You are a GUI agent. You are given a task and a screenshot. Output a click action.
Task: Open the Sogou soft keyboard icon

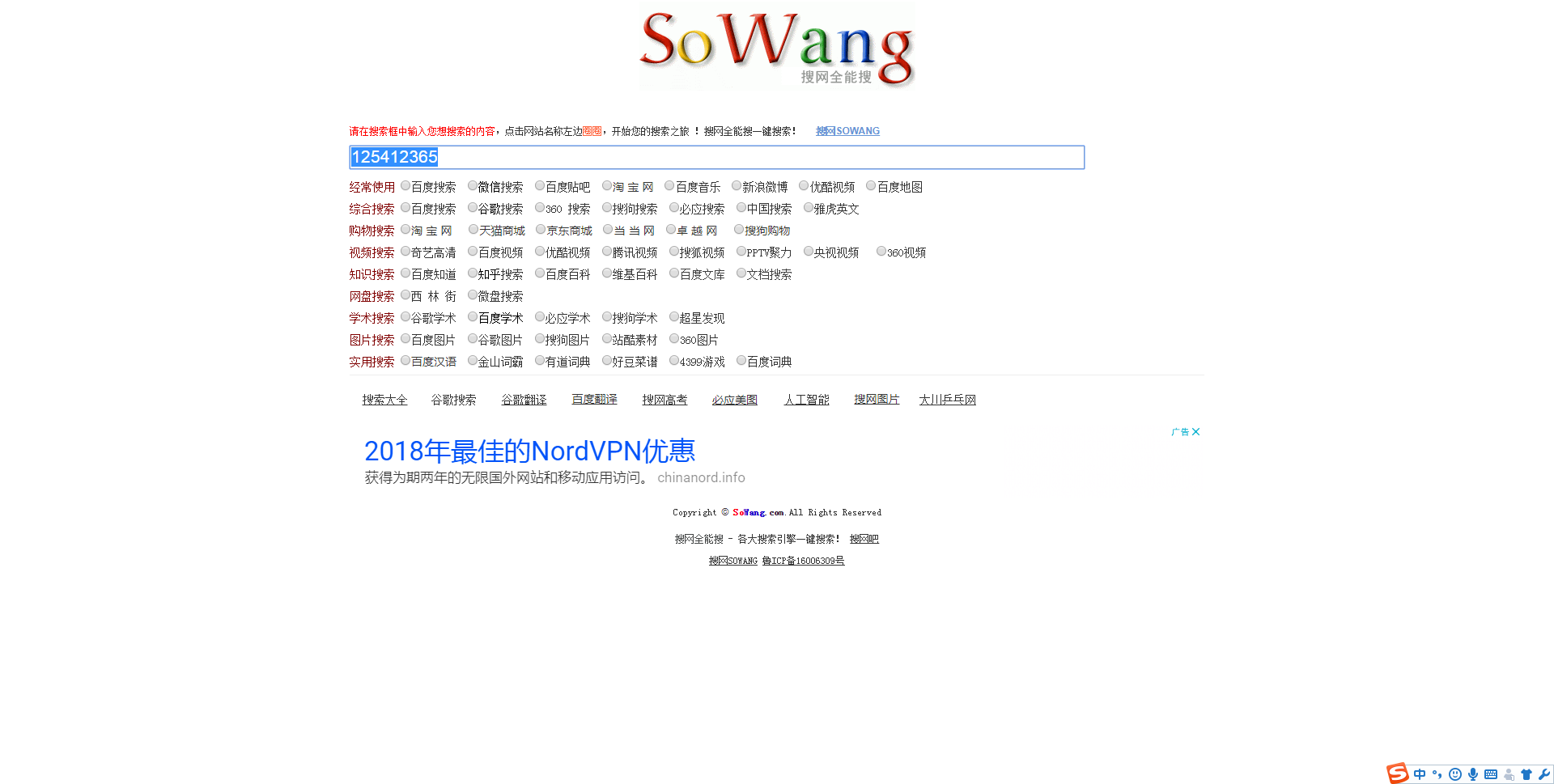(1491, 774)
